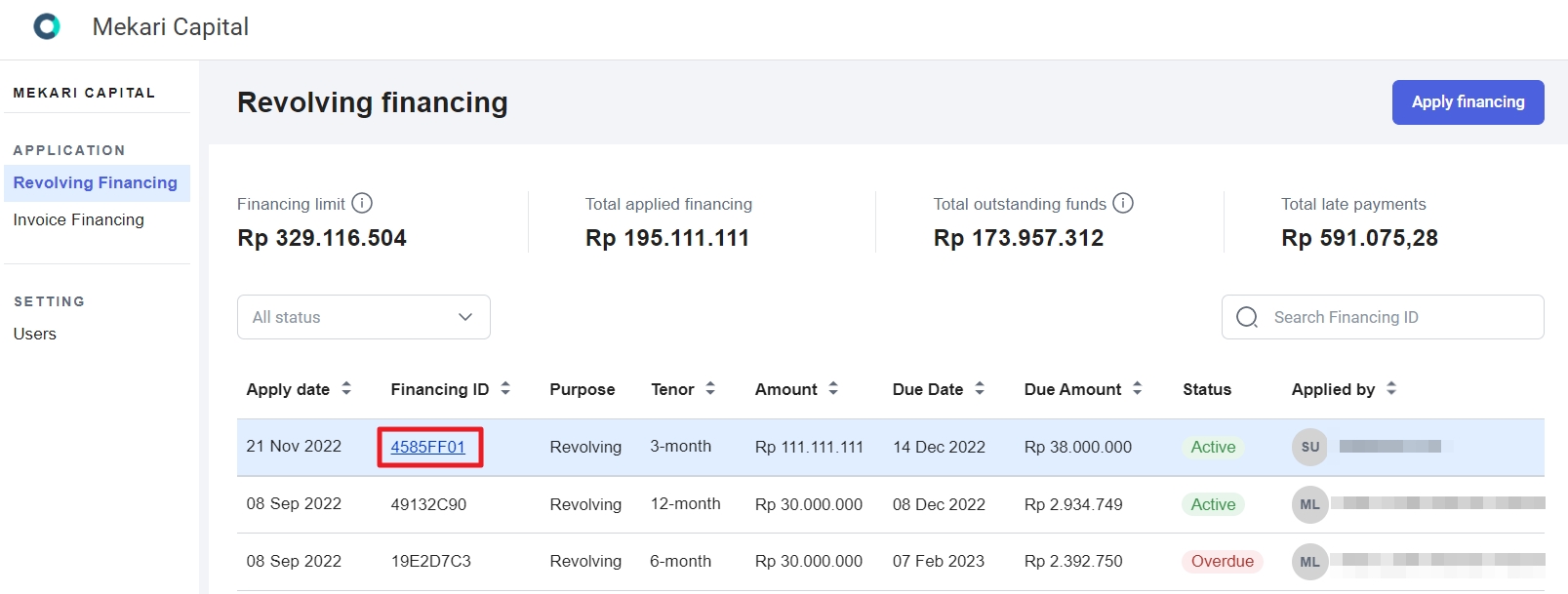
Task: Click financing ID 19E2D7C3
Action: click(x=431, y=561)
